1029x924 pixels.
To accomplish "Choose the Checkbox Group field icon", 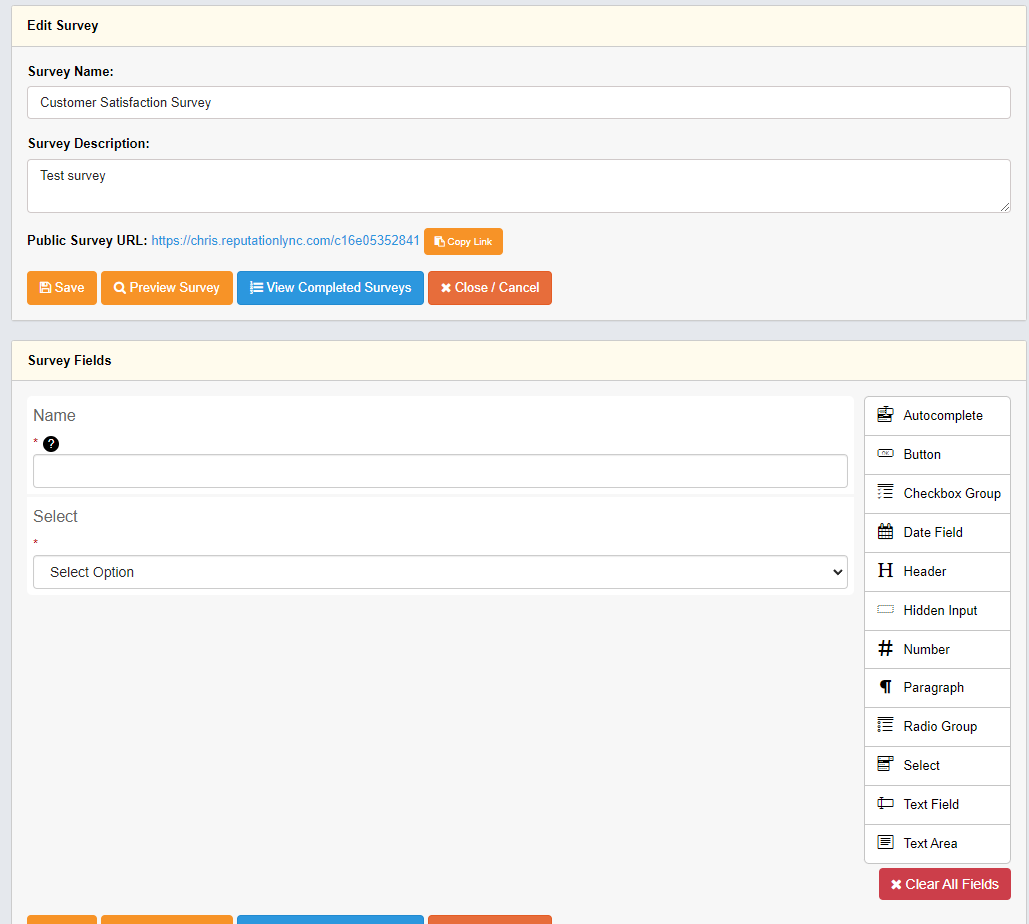I will pos(885,492).
